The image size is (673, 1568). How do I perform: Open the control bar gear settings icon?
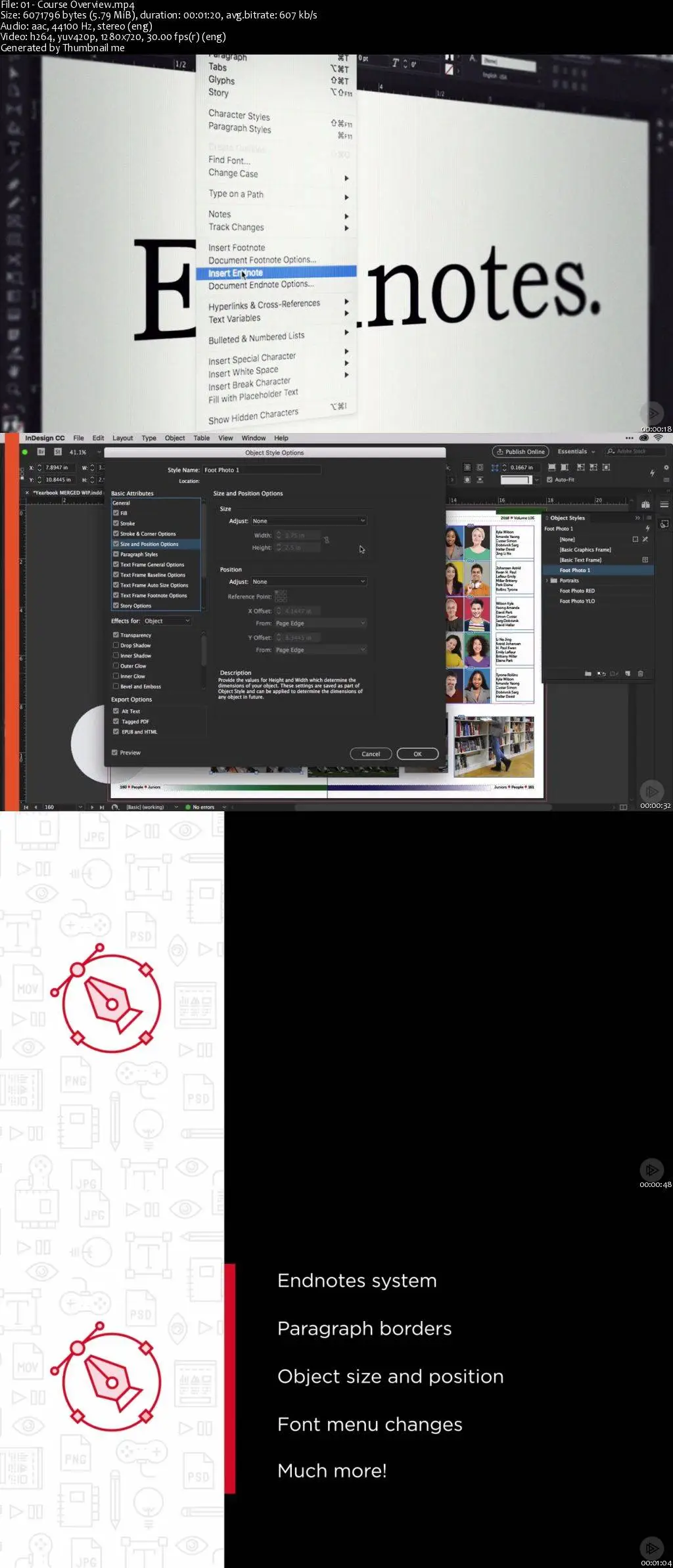point(666,468)
